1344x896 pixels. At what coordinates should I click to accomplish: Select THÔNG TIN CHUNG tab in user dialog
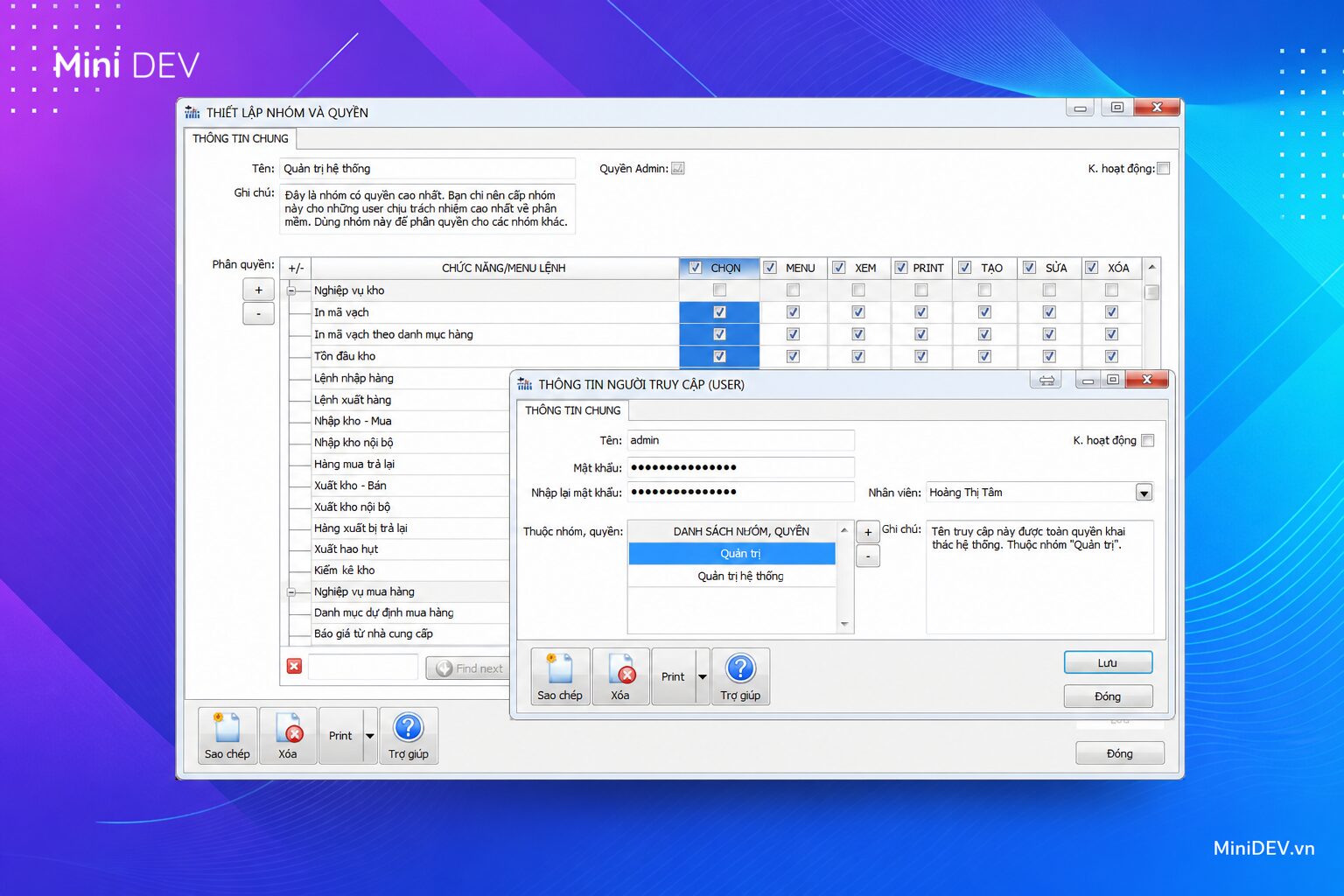click(573, 410)
